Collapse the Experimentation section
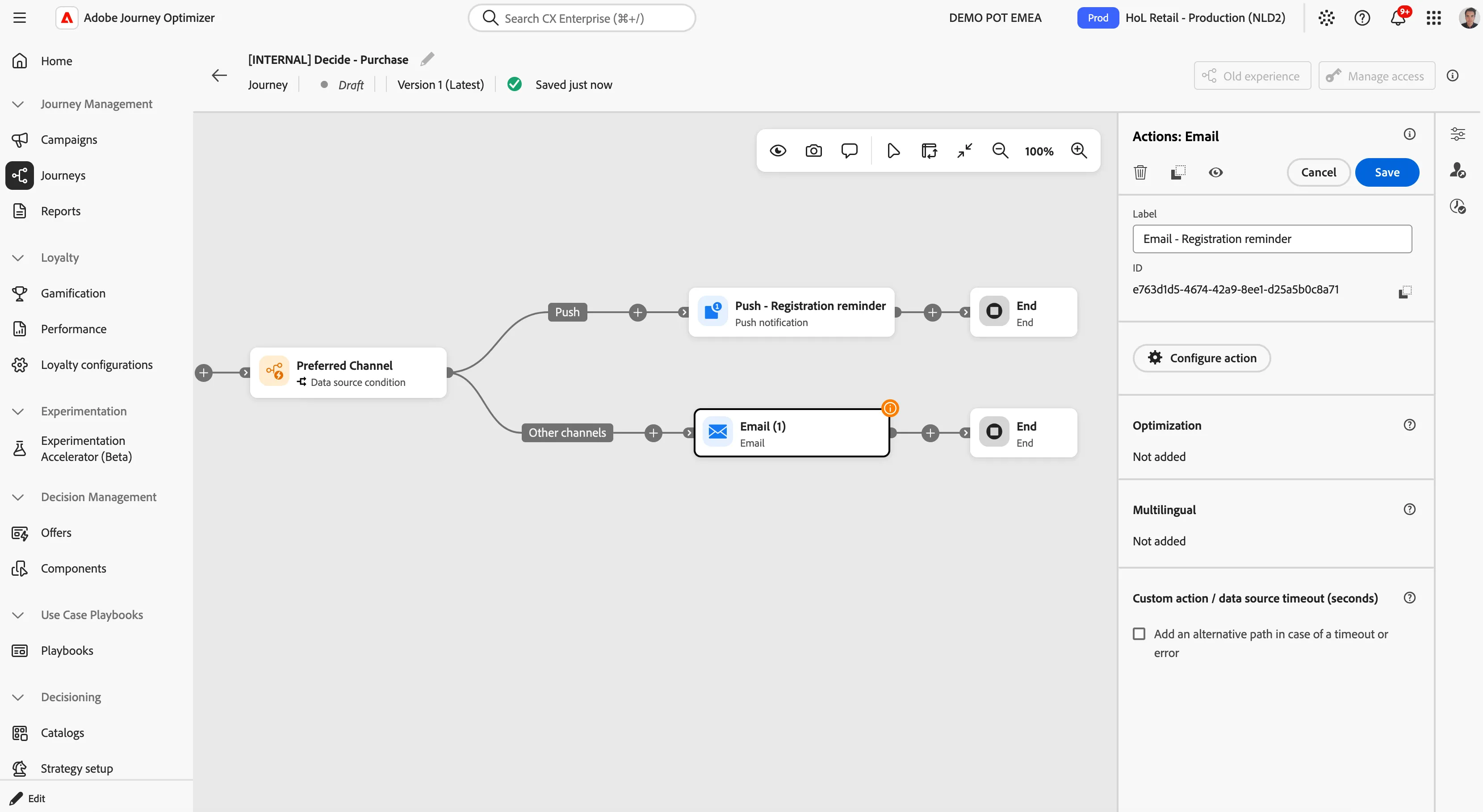1483x812 pixels. tap(18, 411)
